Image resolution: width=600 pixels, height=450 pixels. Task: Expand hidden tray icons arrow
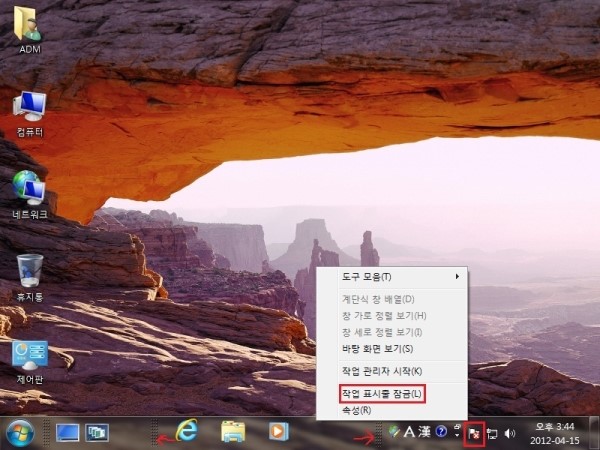[x=457, y=432]
